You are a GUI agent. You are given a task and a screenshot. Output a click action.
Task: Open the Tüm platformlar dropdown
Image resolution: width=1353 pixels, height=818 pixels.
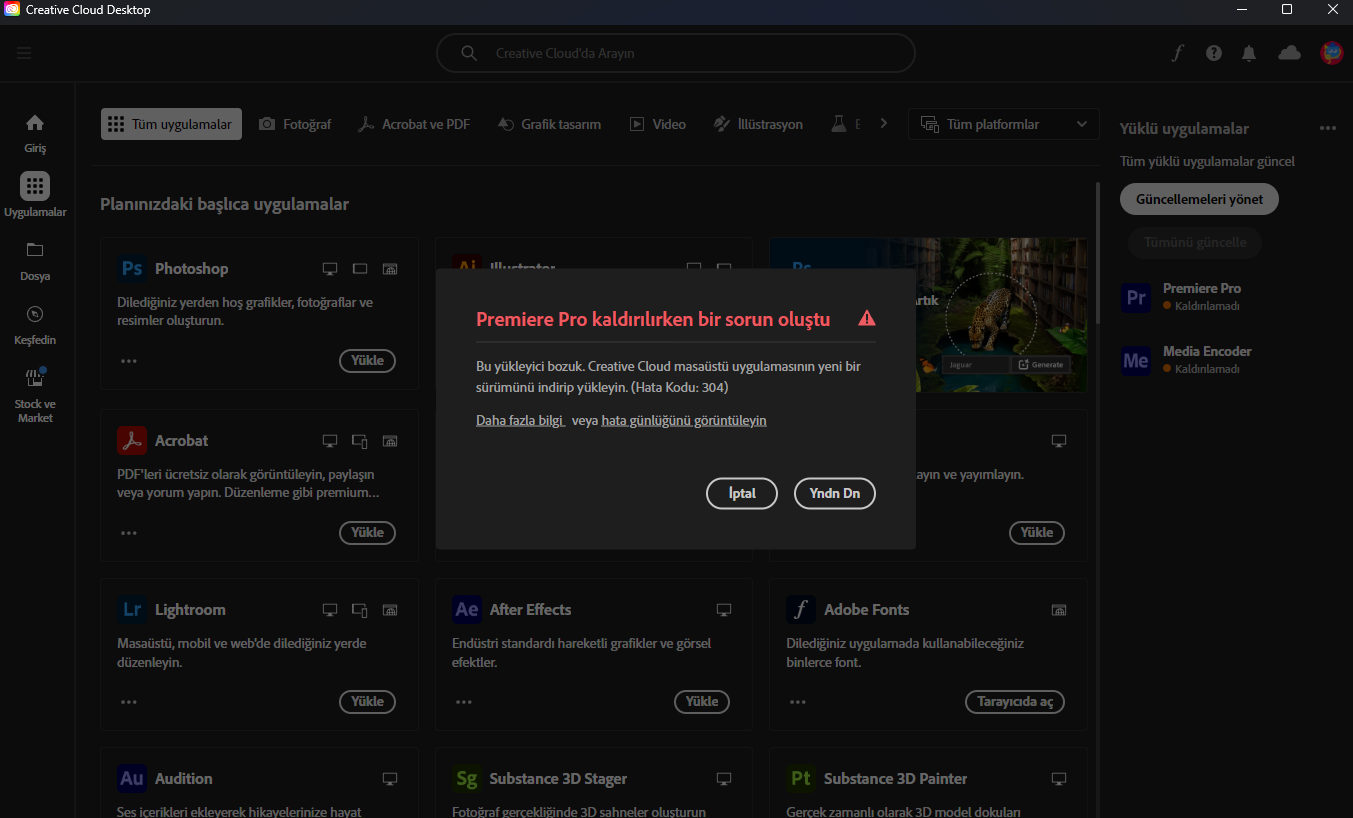click(x=1004, y=124)
